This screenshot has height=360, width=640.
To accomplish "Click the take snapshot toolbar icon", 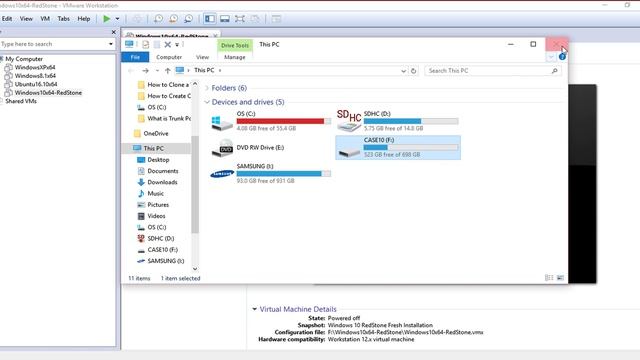I will point(158,19).
